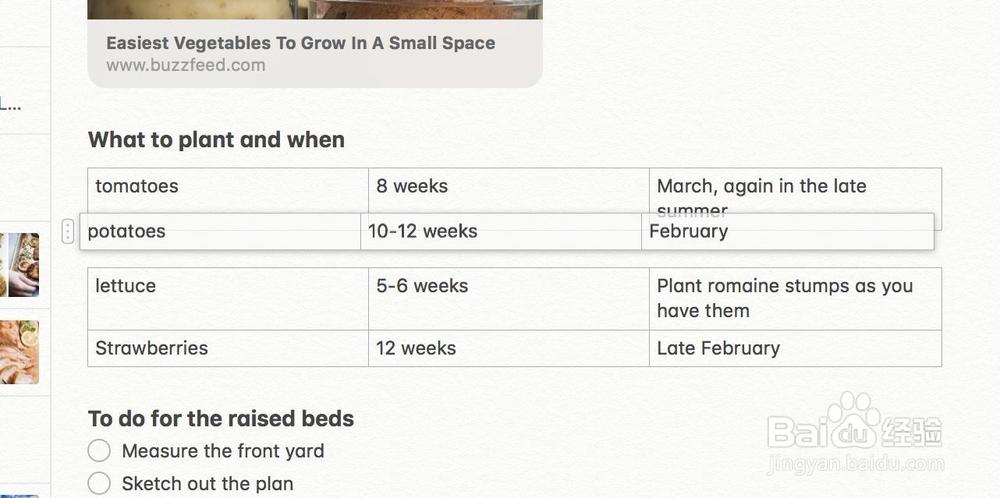Click the What to plant and when heading
The image size is (1000, 498).
216,140
